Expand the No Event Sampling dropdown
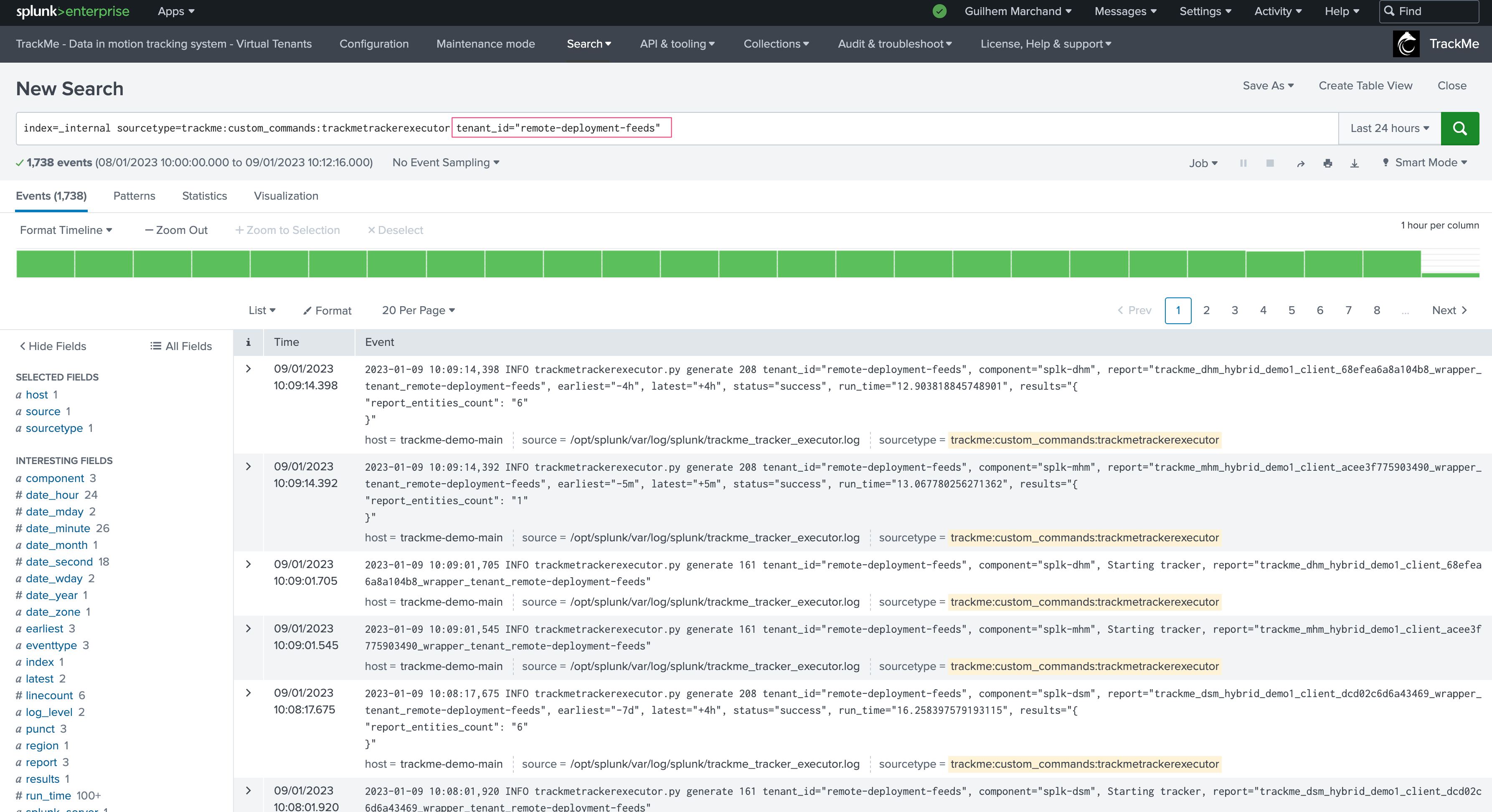Viewport: 1492px width, 812px height. click(x=445, y=163)
